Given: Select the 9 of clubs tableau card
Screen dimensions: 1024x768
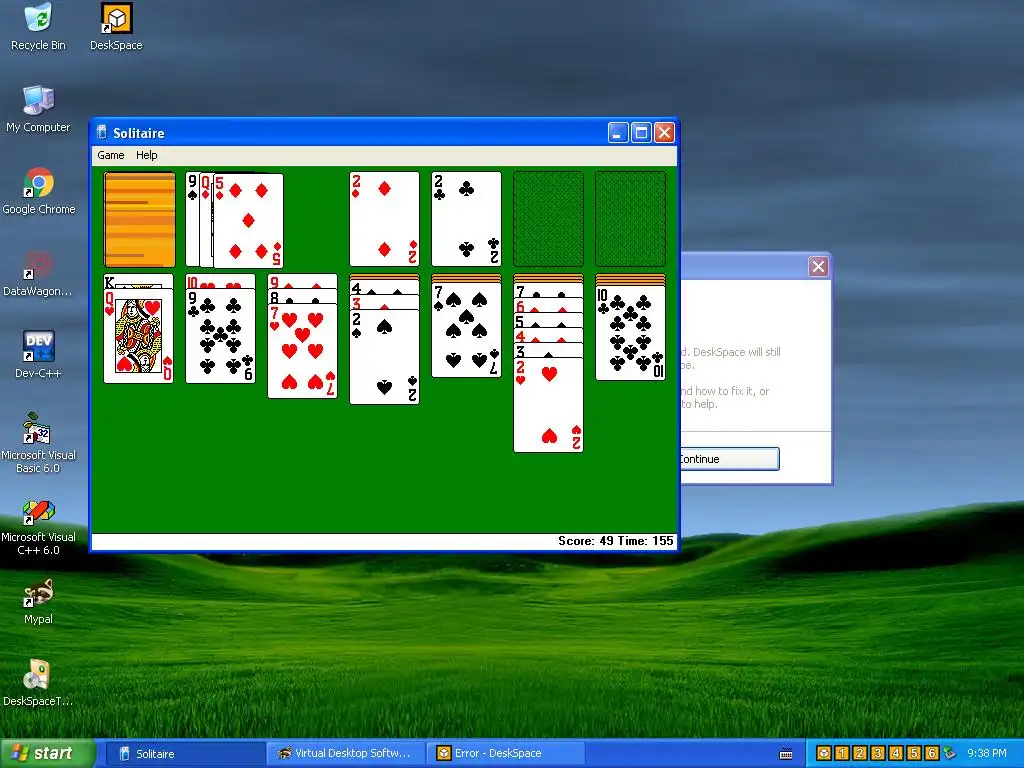Looking at the screenshot, I should pyautogui.click(x=221, y=336).
